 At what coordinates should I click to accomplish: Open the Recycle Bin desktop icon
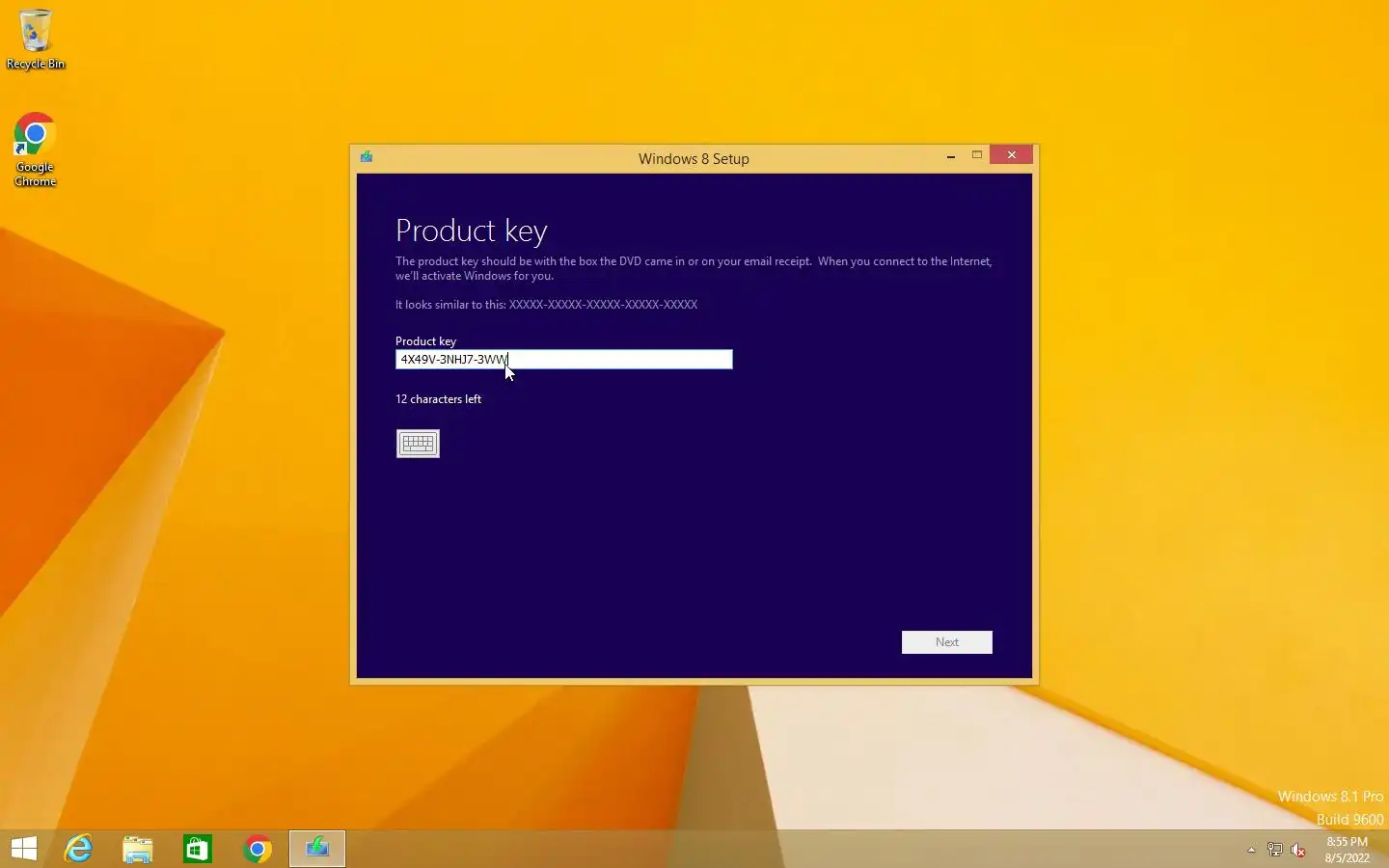click(36, 39)
